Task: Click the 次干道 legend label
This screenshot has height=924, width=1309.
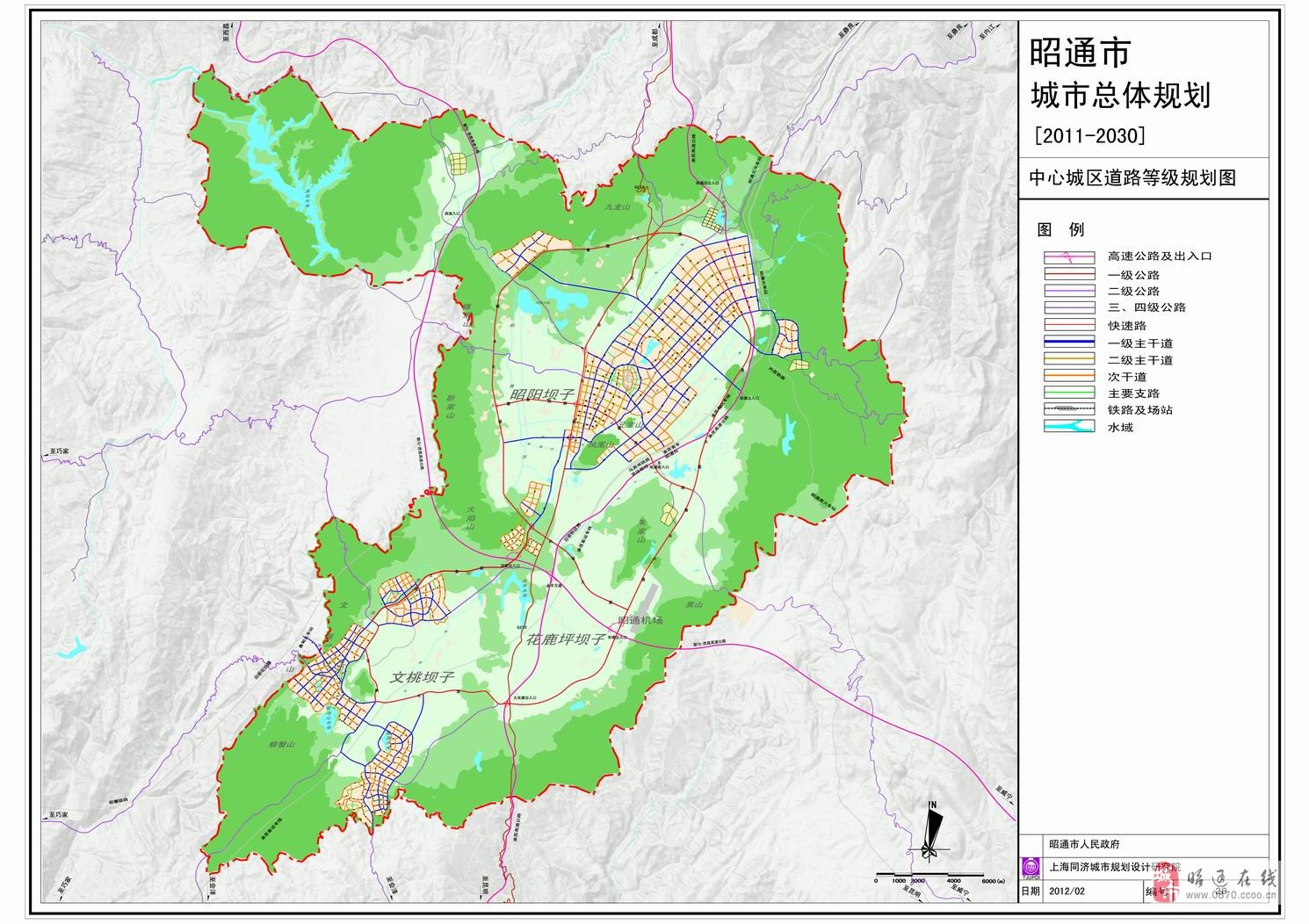Action: (x=1127, y=377)
